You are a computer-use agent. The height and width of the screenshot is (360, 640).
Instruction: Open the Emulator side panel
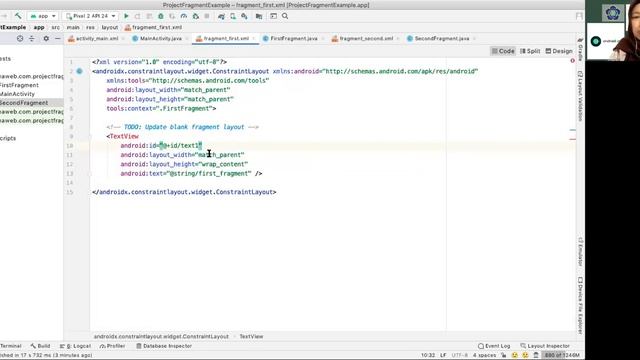pyautogui.click(x=580, y=251)
